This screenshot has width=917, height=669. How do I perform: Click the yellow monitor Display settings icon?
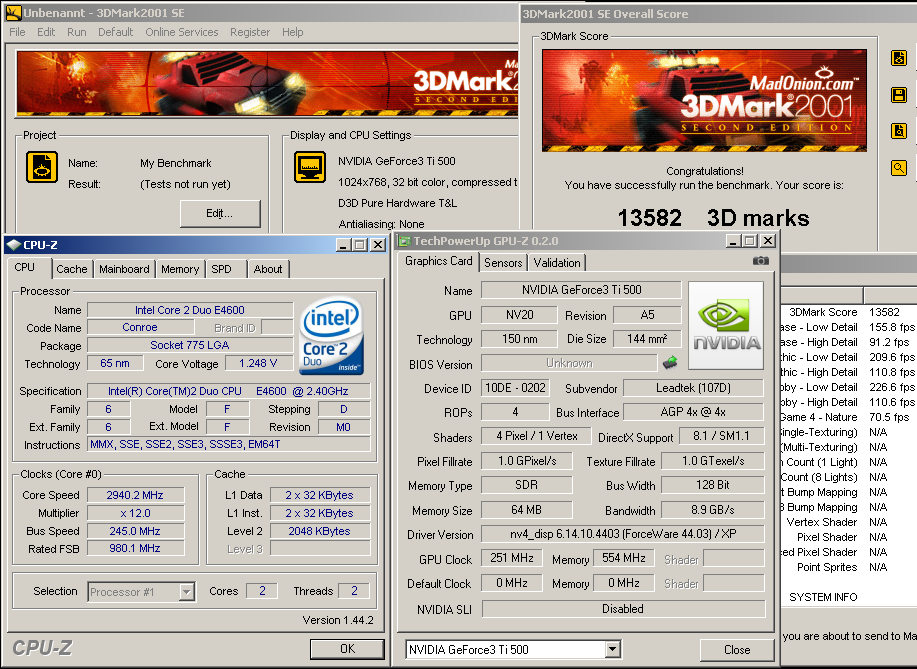tap(309, 167)
